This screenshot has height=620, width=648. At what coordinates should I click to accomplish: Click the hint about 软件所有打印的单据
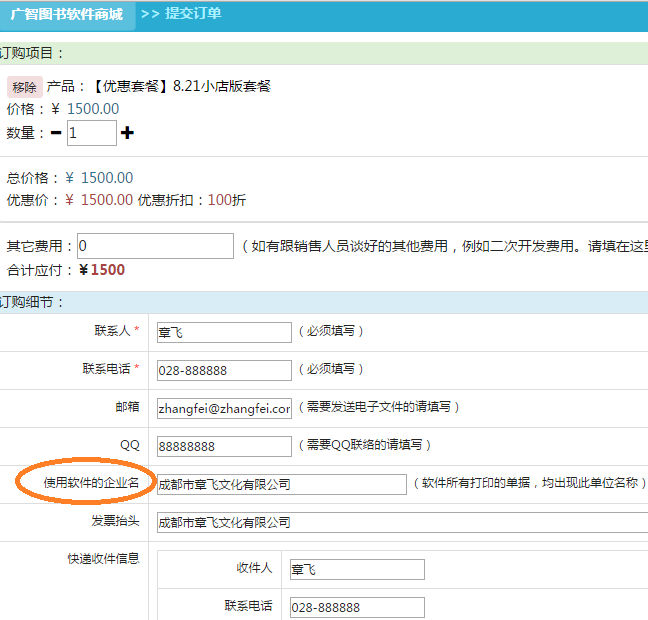point(530,482)
